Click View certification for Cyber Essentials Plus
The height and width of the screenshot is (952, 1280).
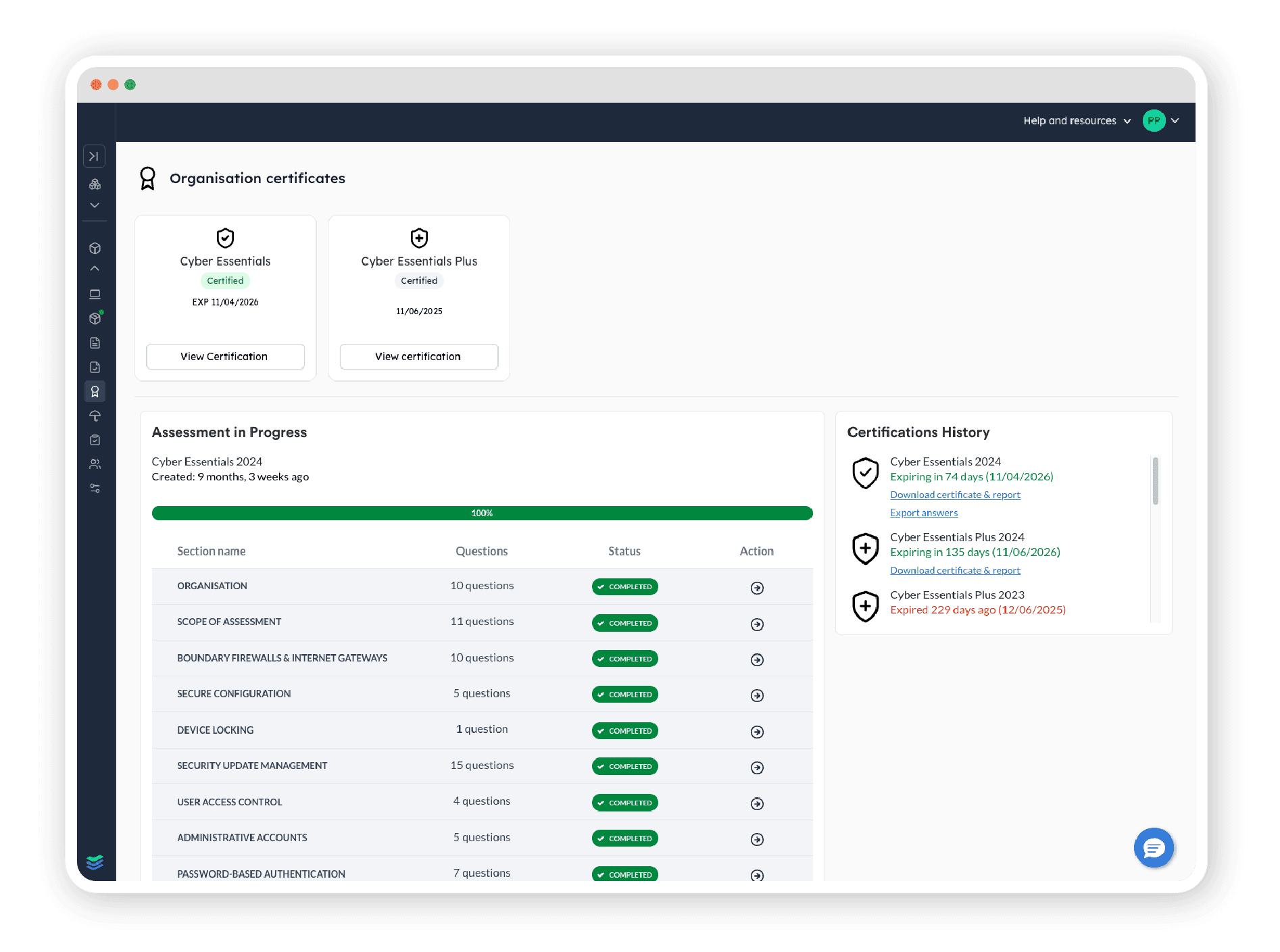click(x=418, y=357)
